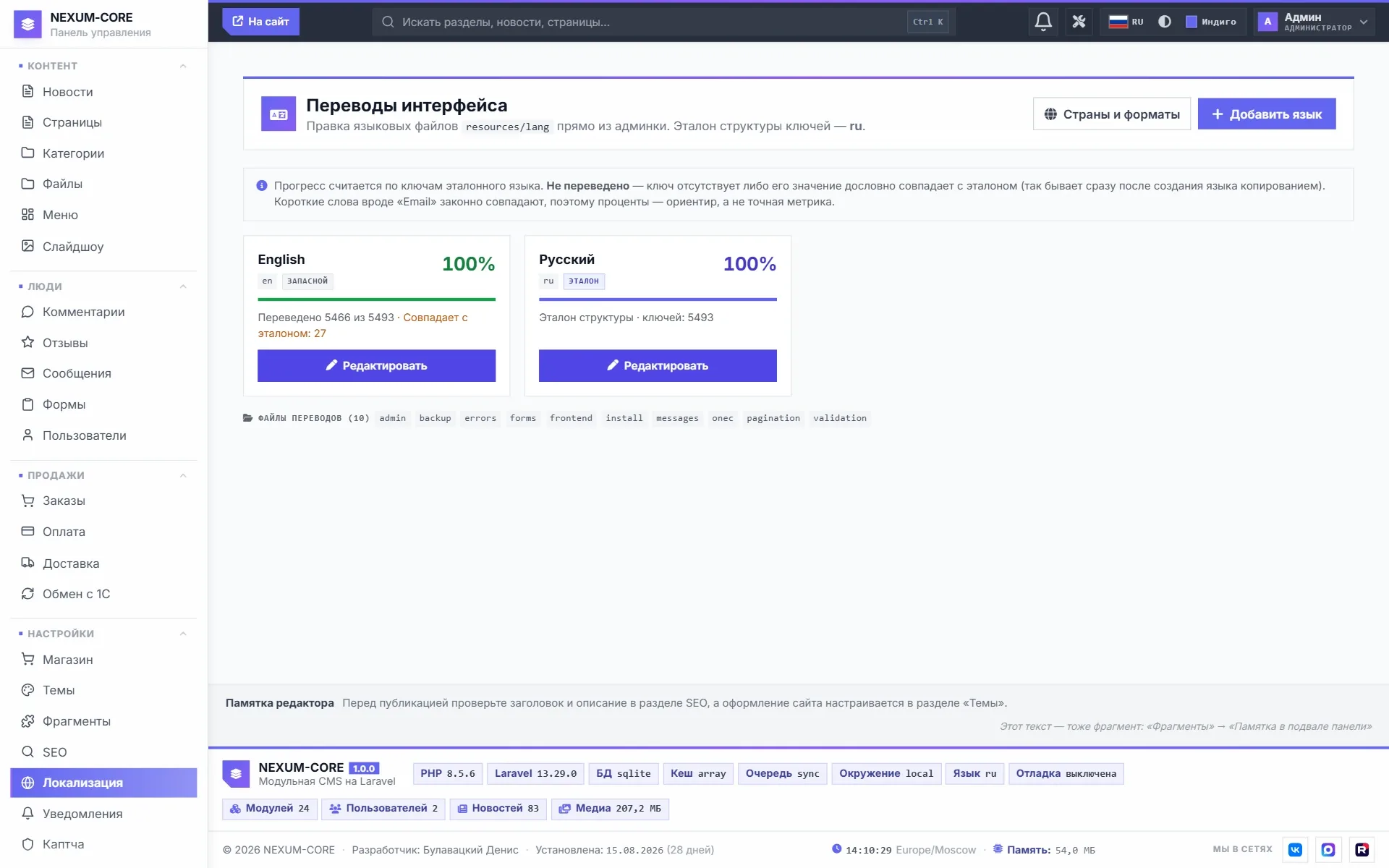Open the VK social network icon
Viewport: 1389px width, 868px height.
coord(1295,850)
